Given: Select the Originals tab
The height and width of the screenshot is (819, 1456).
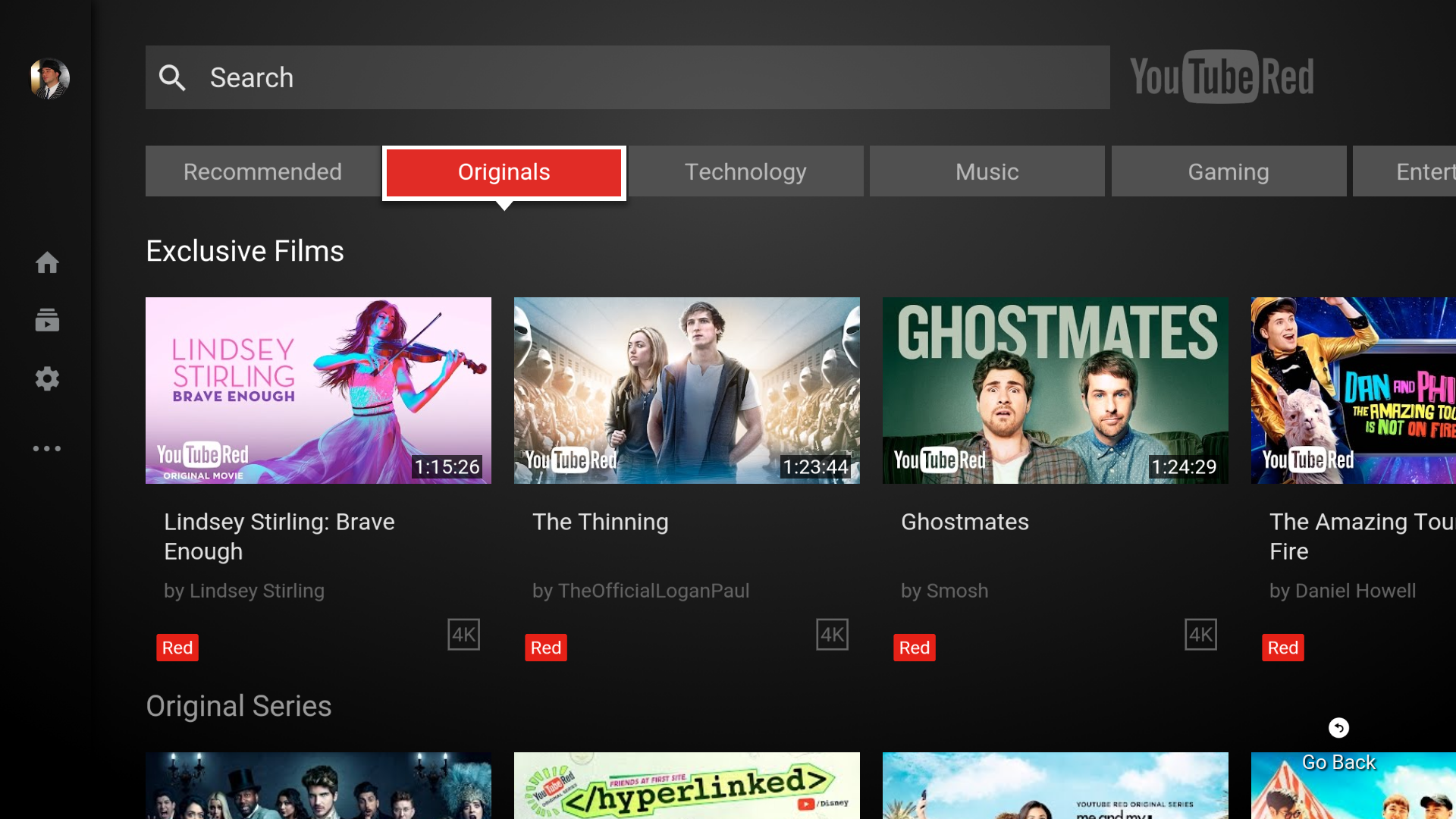Looking at the screenshot, I should click(504, 171).
